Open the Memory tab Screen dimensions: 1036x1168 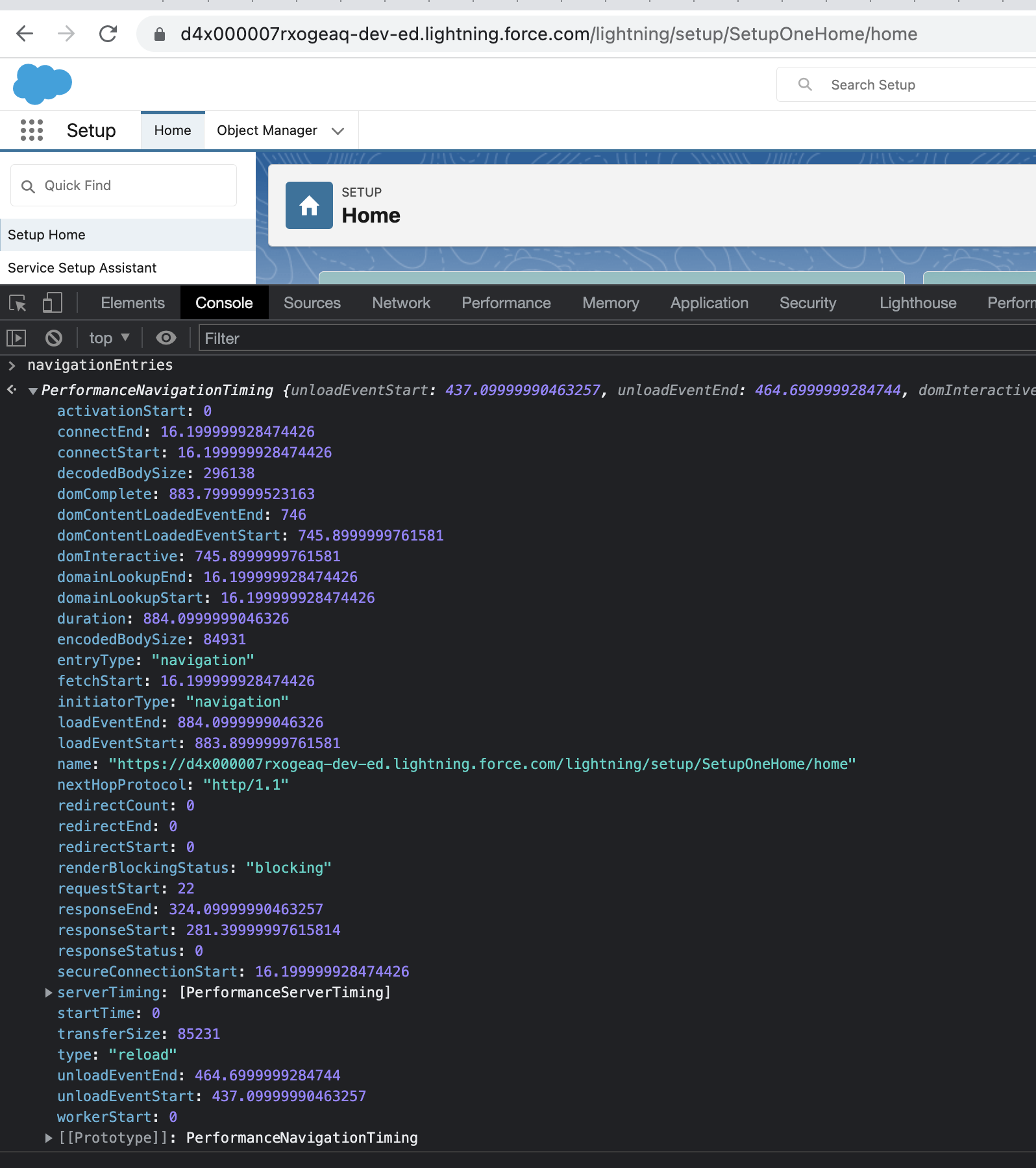[x=611, y=303]
